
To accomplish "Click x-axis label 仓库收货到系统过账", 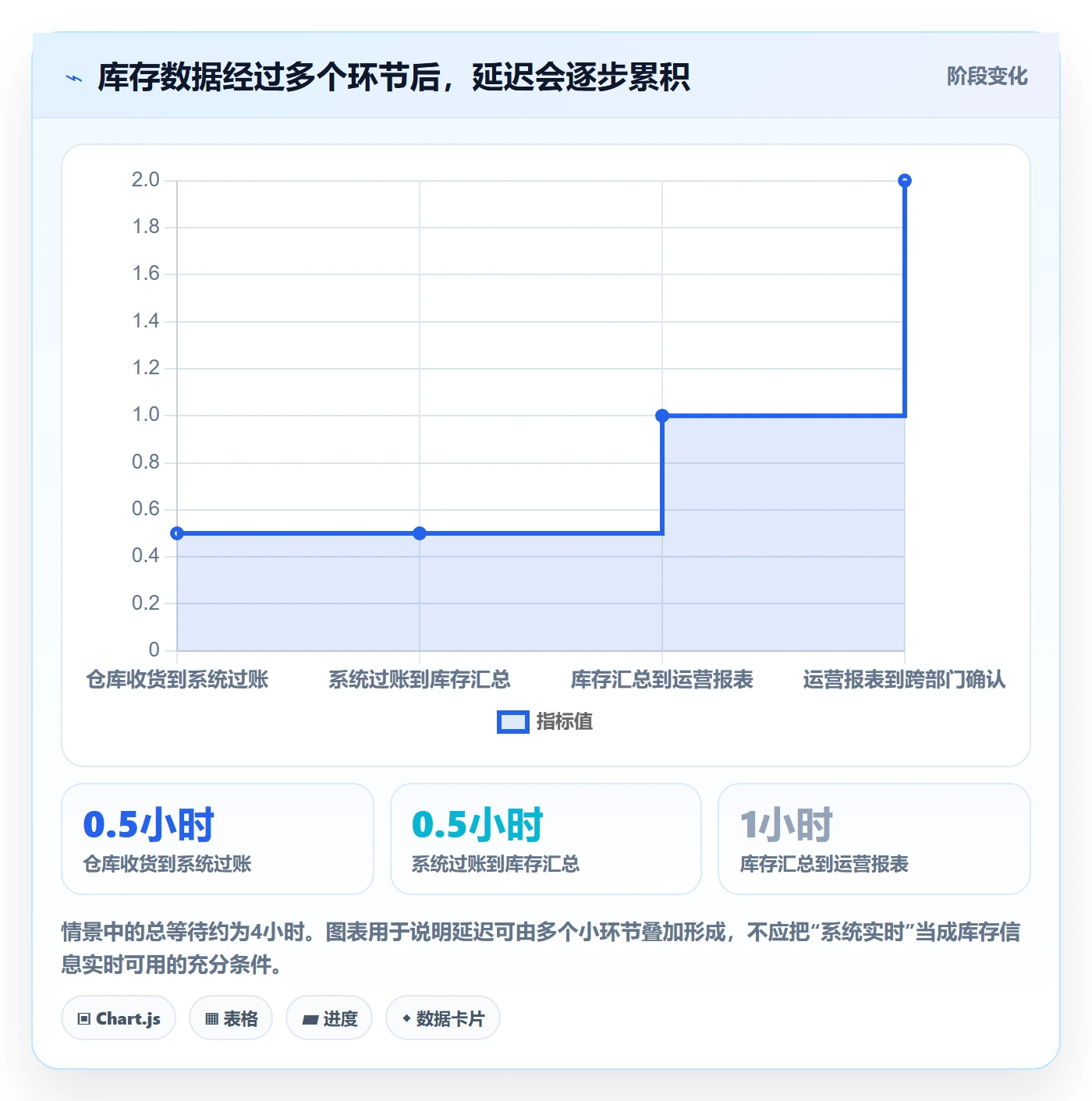I will (x=177, y=680).
